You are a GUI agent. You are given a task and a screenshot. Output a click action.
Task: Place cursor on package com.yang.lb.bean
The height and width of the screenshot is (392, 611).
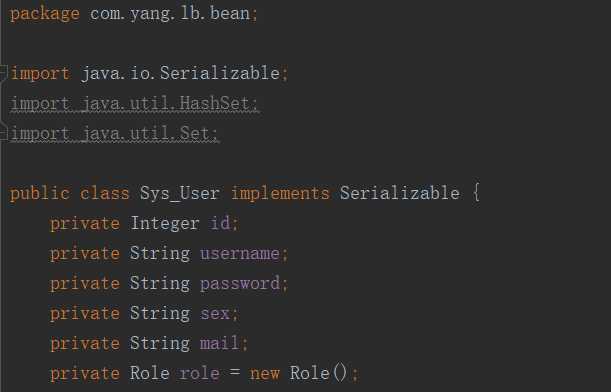tap(134, 14)
